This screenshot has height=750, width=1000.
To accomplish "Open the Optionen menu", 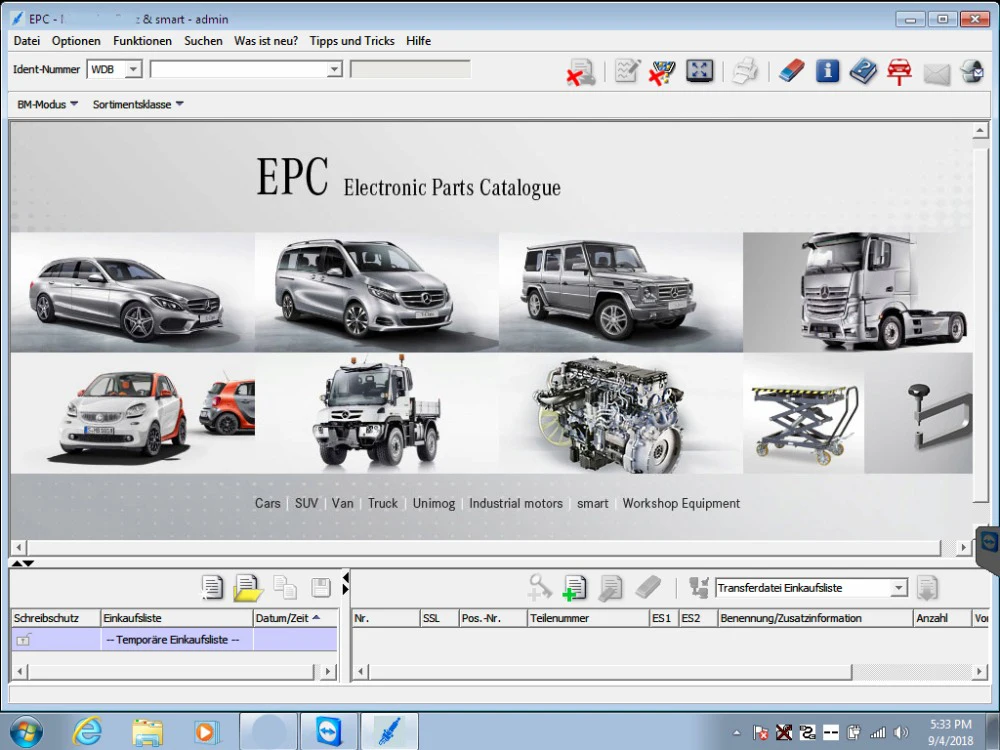I will click(x=76, y=41).
